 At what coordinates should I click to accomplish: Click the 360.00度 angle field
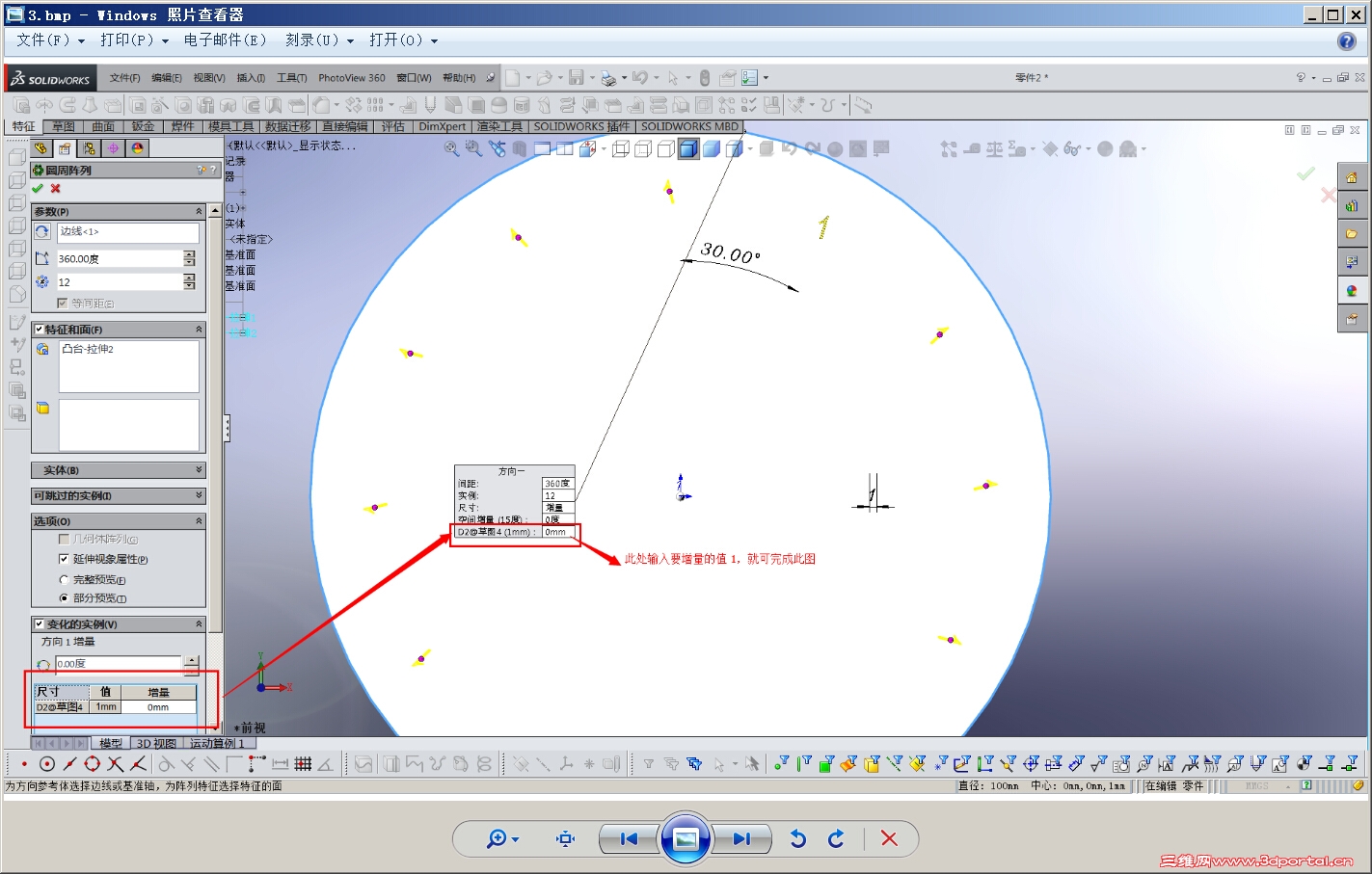pos(120,258)
